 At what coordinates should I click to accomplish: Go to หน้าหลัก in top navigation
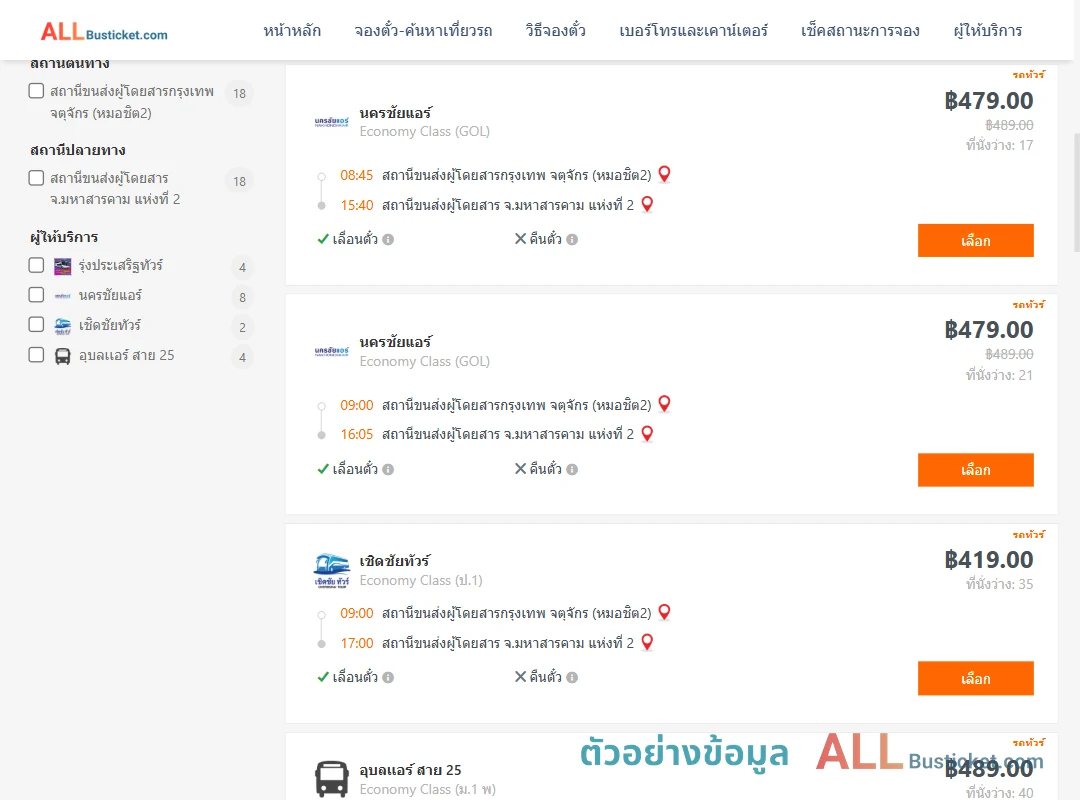point(292,31)
